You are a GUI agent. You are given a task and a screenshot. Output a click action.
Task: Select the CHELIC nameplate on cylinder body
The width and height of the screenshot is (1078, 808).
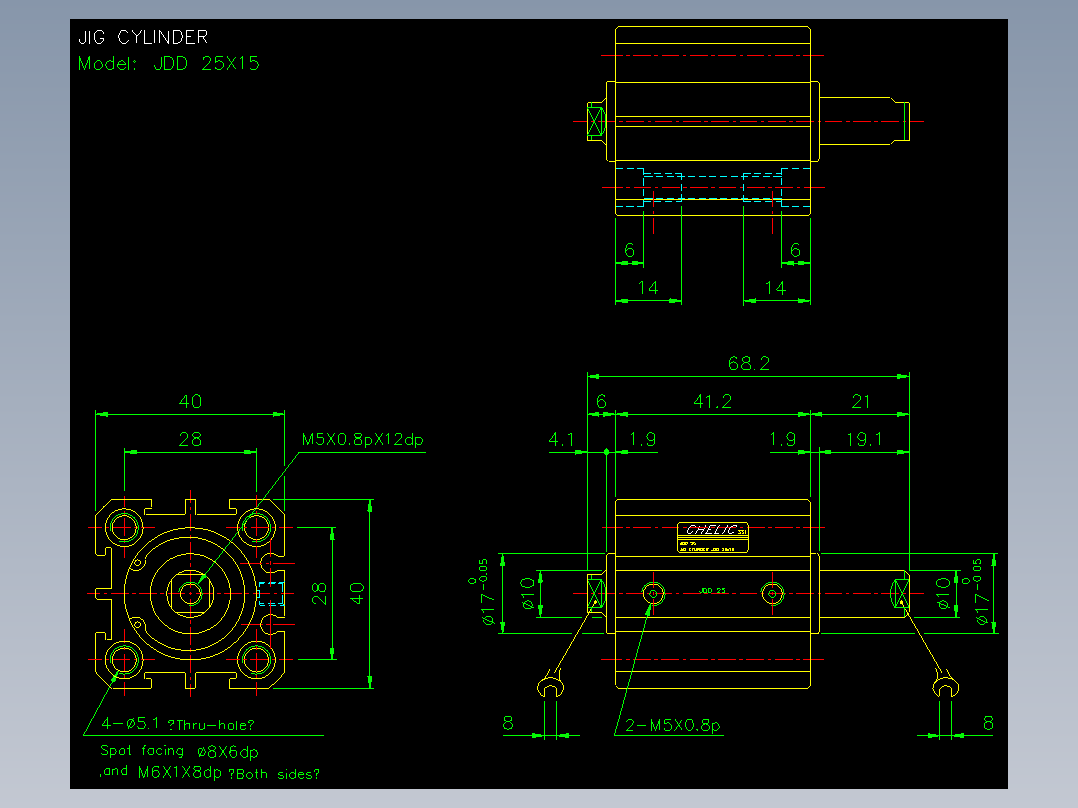pos(713,537)
